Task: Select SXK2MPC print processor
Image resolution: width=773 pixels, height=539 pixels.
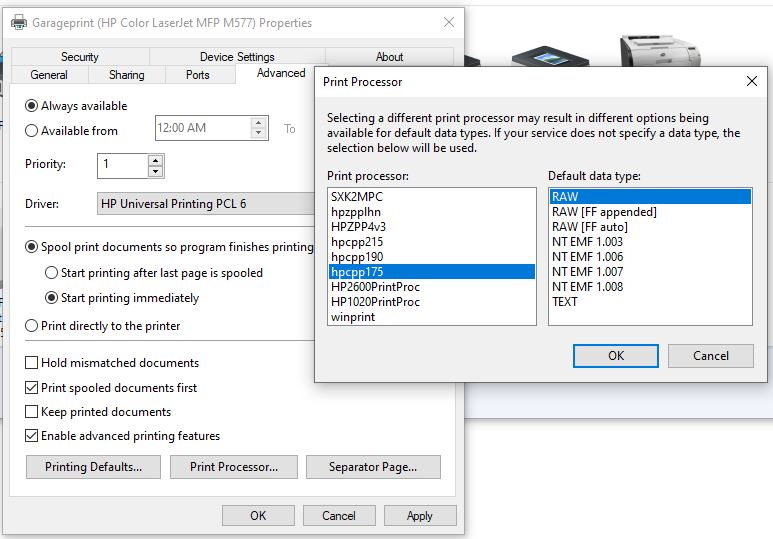Action: coord(431,197)
